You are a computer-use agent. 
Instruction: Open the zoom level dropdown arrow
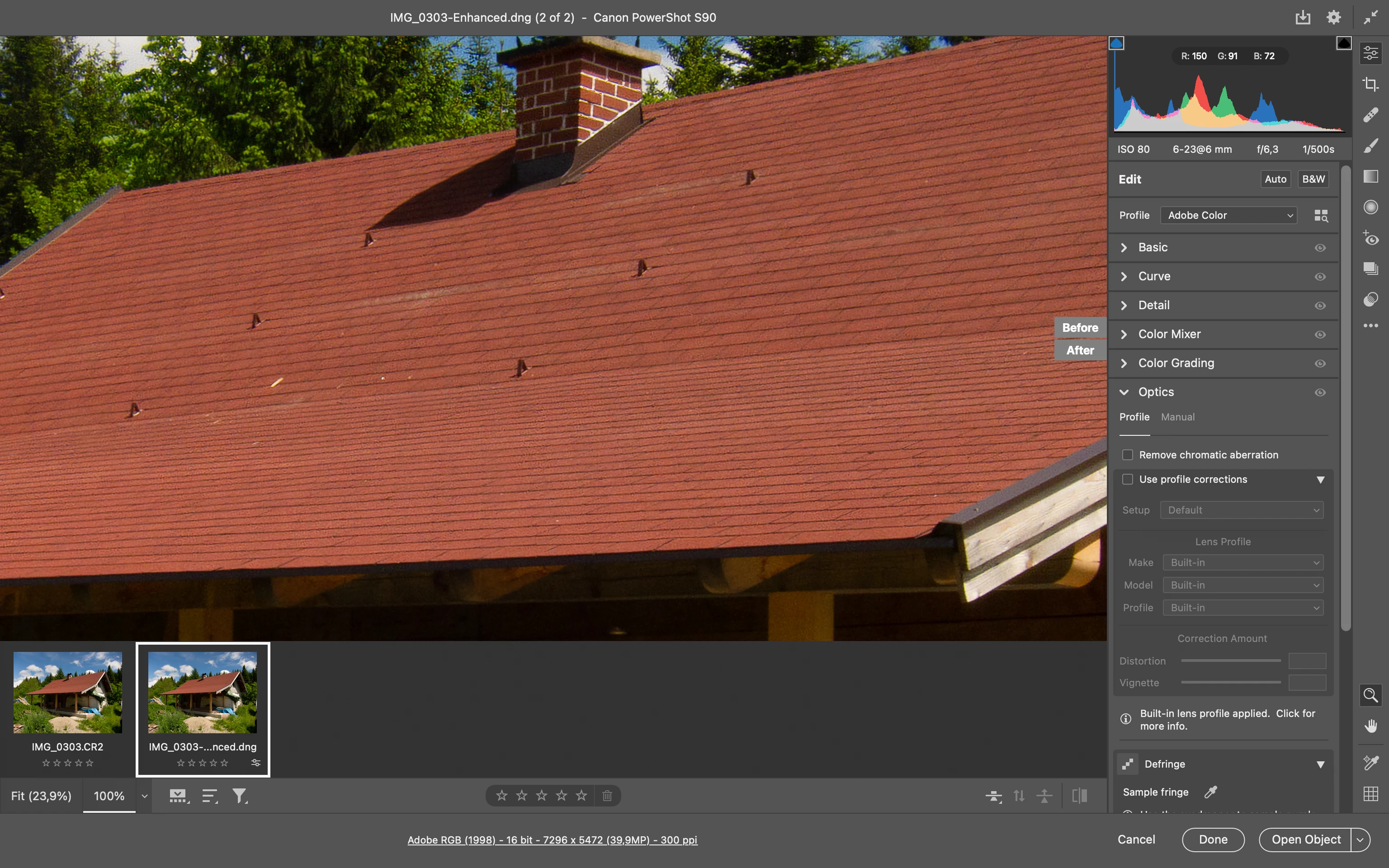145,796
